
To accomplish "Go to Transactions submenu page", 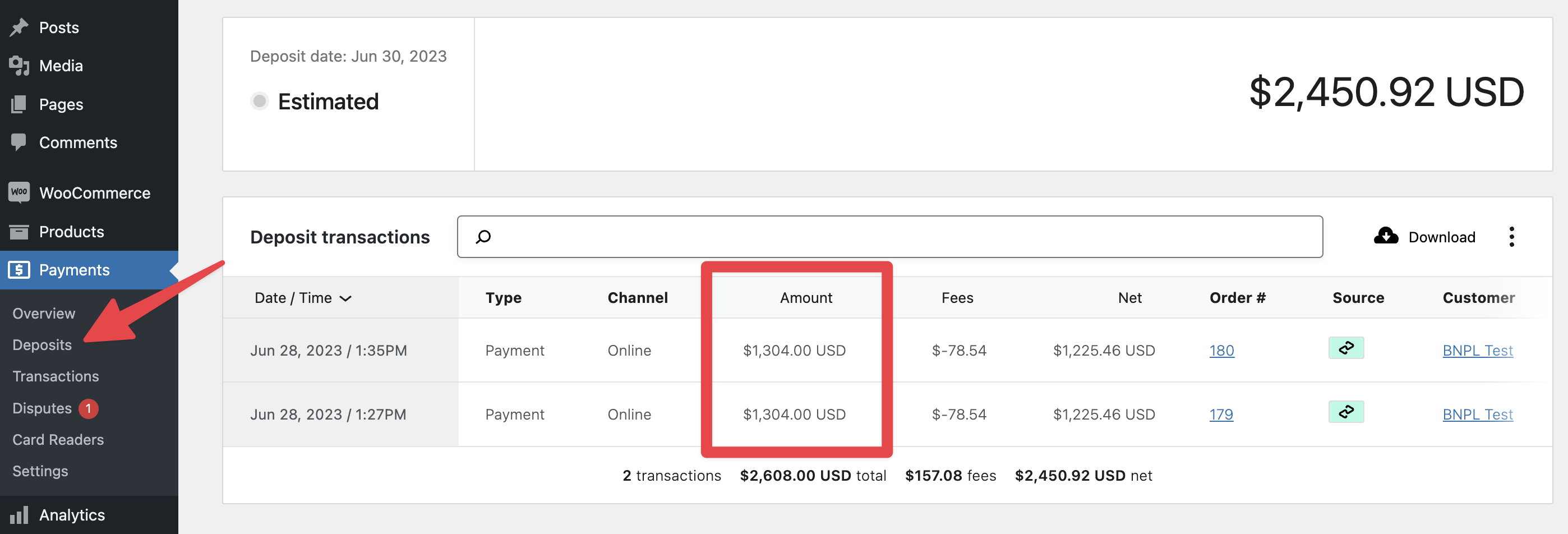I will pos(56,376).
